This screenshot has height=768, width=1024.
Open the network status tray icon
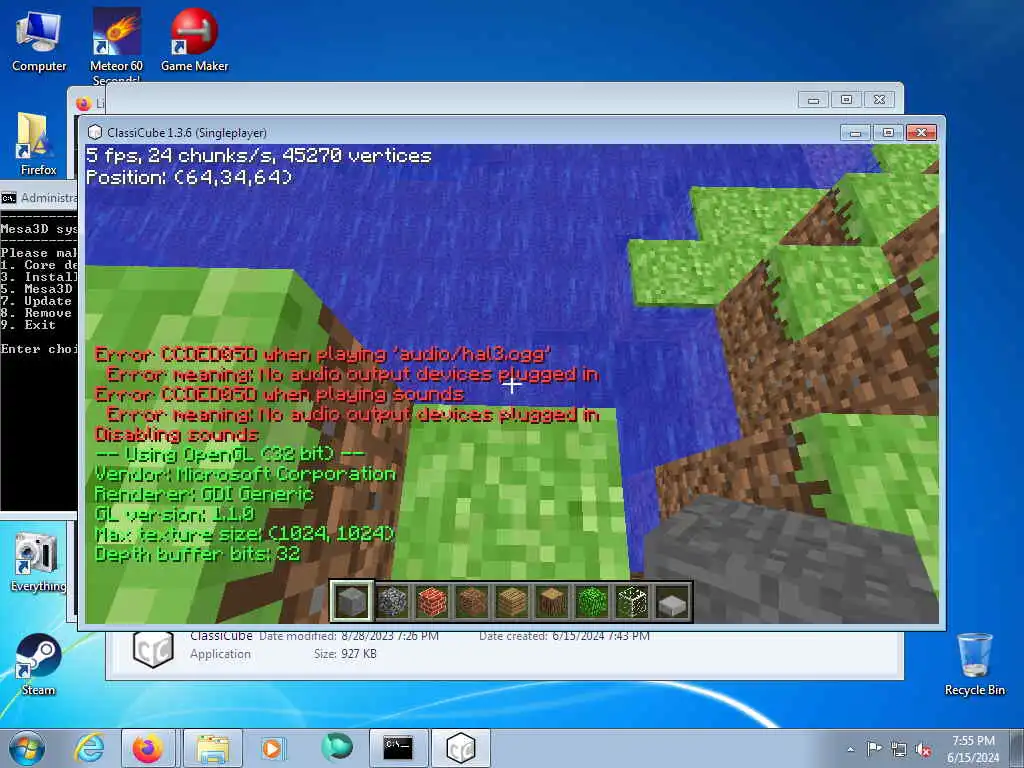point(899,750)
